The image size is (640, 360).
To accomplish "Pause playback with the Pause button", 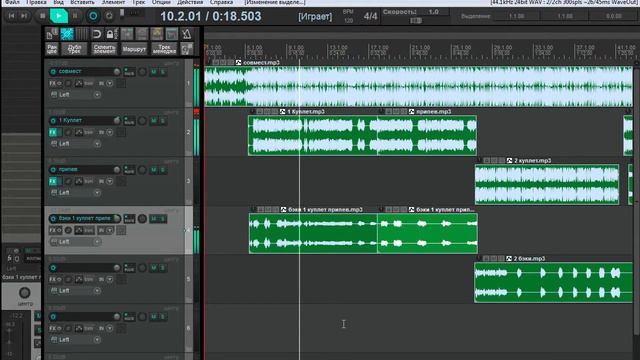I will pos(75,16).
